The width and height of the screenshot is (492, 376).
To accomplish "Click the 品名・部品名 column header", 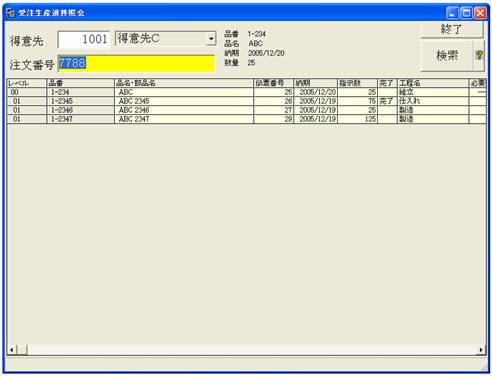I will 184,83.
